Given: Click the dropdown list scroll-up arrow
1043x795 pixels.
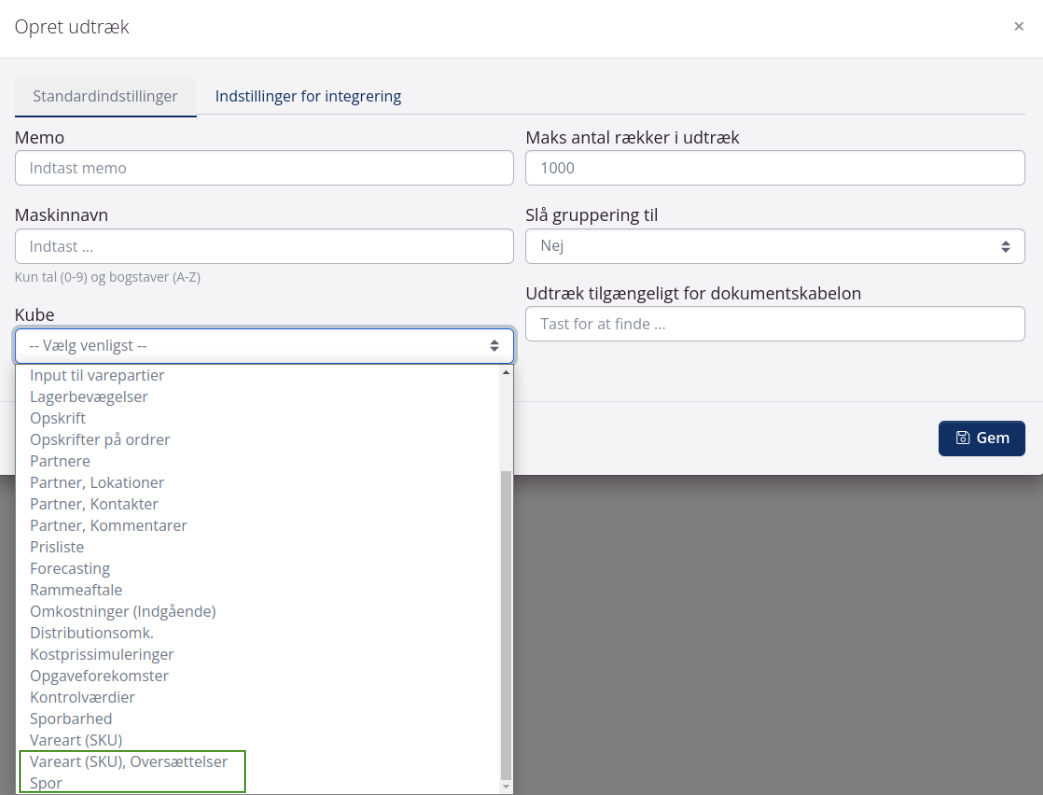Looking at the screenshot, I should (506, 372).
